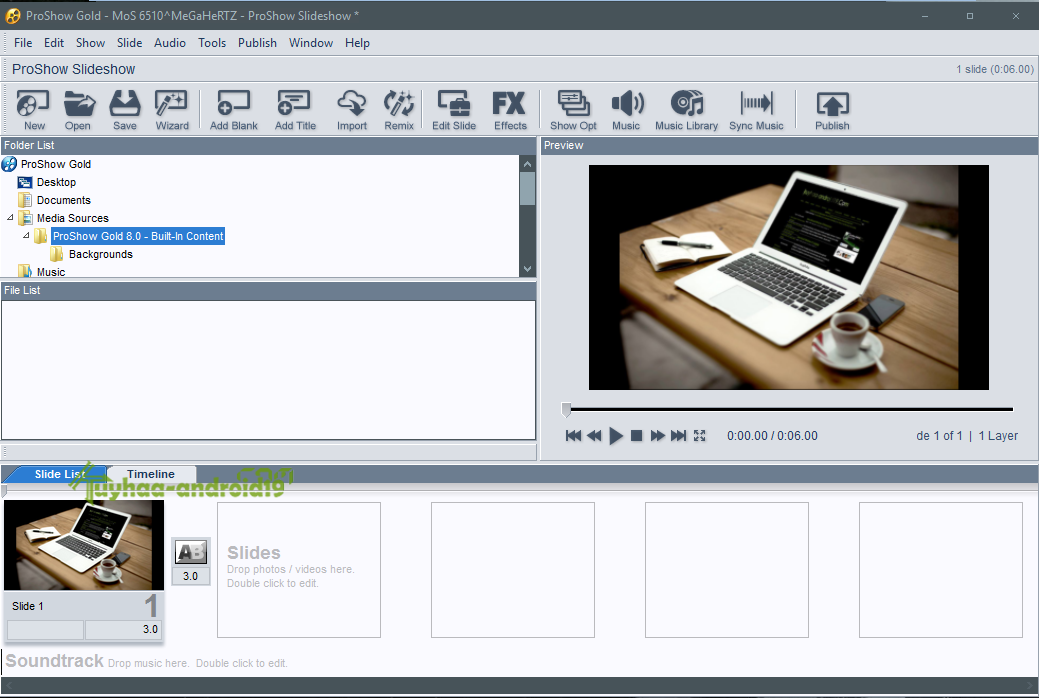This screenshot has height=698, width=1039.
Task: Jump to end of slideshow preview
Action: [x=679, y=436]
